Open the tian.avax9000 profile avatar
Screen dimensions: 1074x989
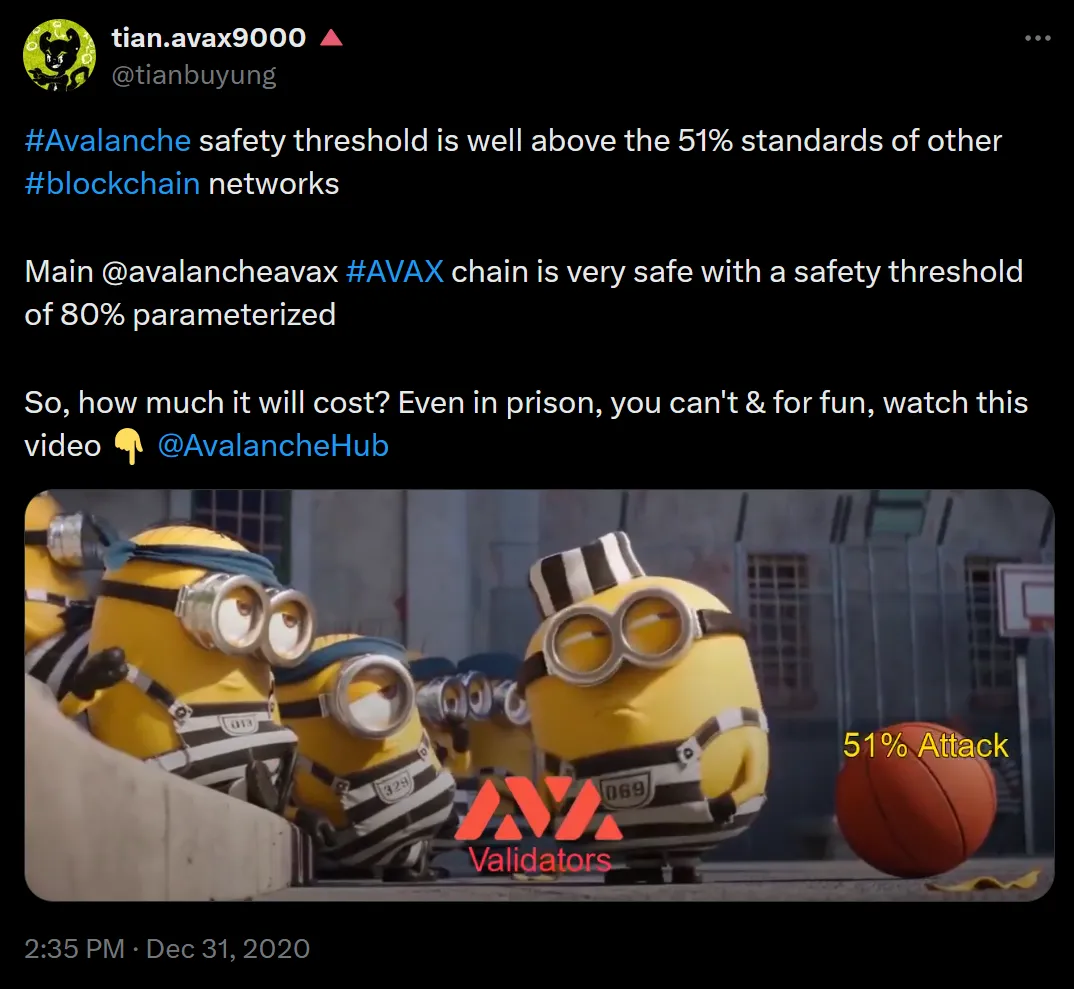tap(59, 55)
